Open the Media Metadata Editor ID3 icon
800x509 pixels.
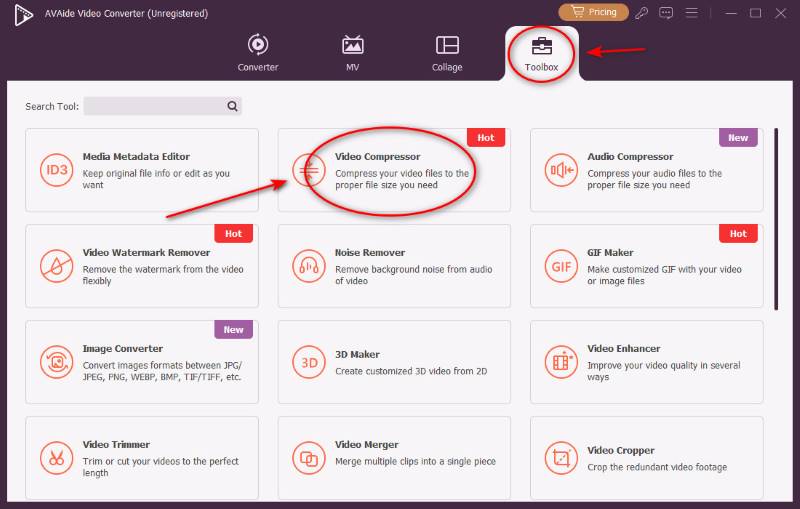[55, 170]
